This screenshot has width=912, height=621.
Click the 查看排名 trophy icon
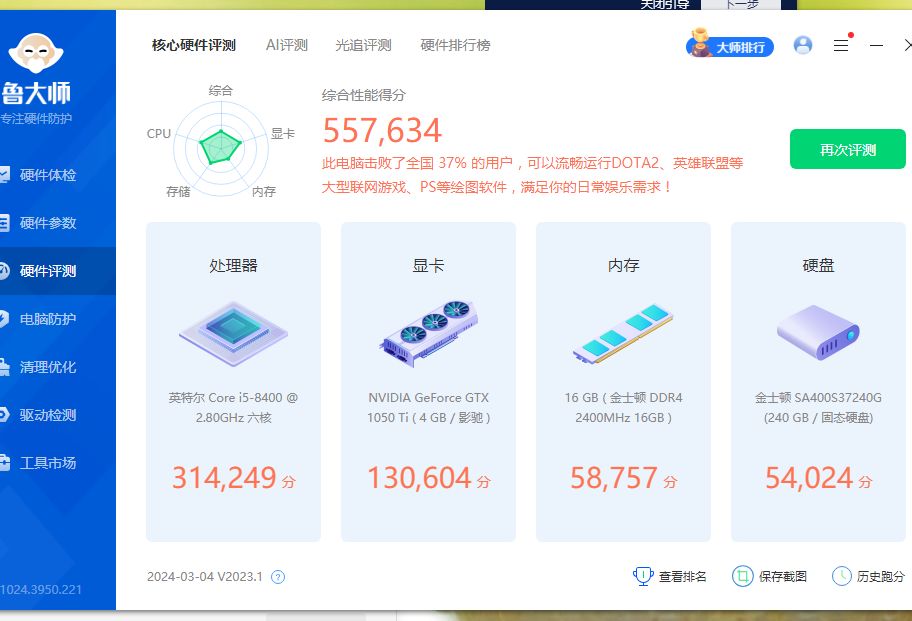(x=643, y=576)
